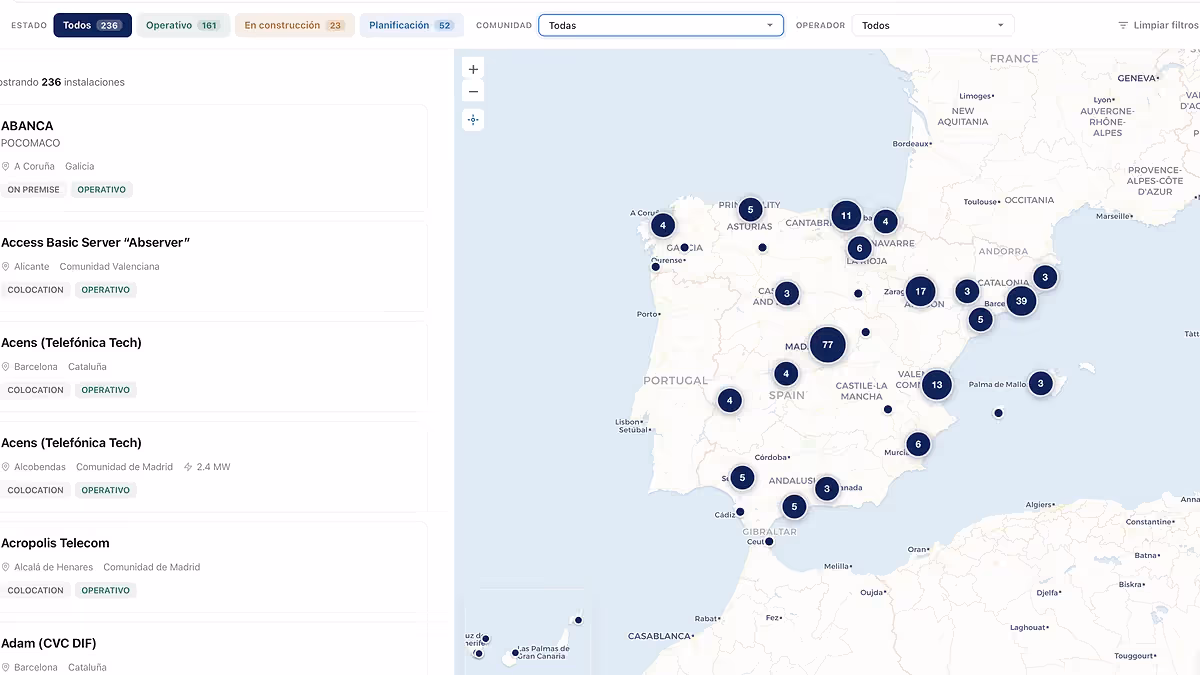Click the locate-me map control icon
Viewport: 1200px width, 675px height.
pyautogui.click(x=473, y=120)
